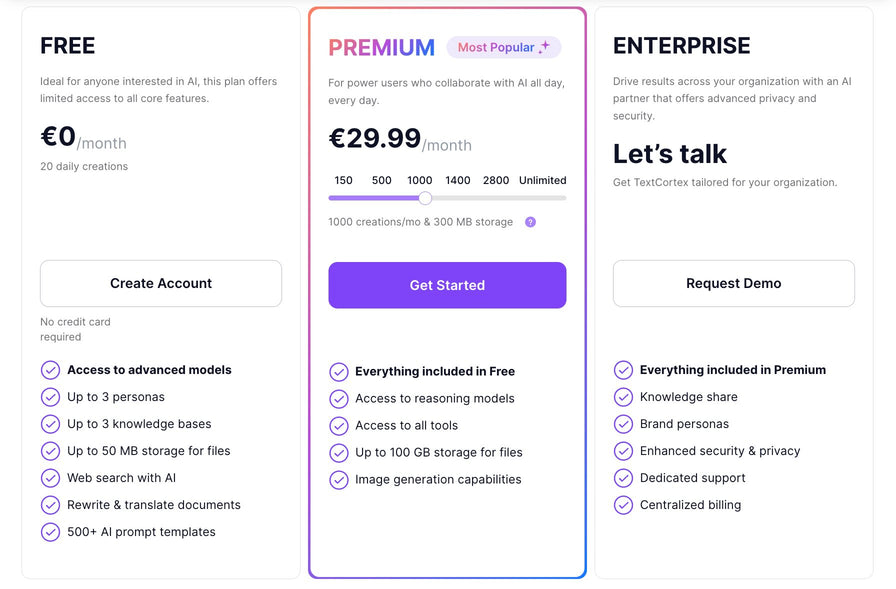Click the storage info question mark icon
Screen dimensions: 896x589
click(530, 222)
